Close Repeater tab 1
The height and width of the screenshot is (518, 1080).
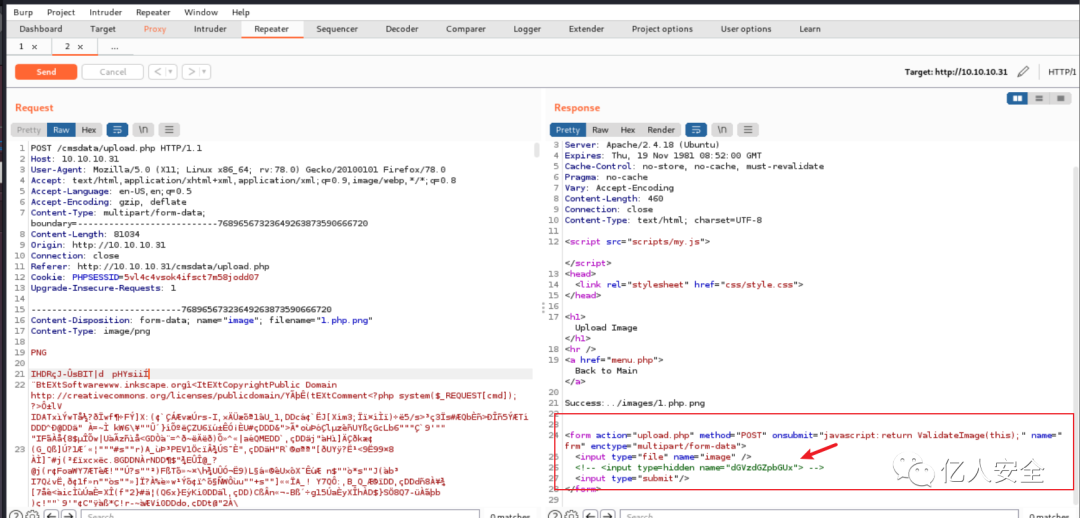pyautogui.click(x=34, y=47)
